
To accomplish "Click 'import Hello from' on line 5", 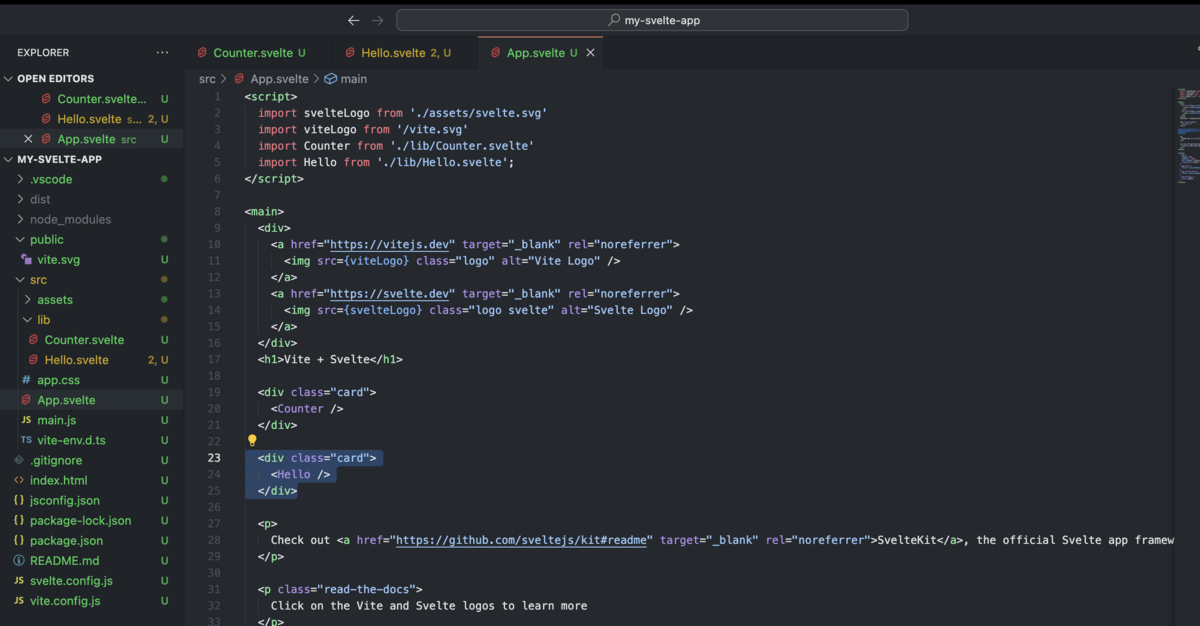I will [x=314, y=162].
